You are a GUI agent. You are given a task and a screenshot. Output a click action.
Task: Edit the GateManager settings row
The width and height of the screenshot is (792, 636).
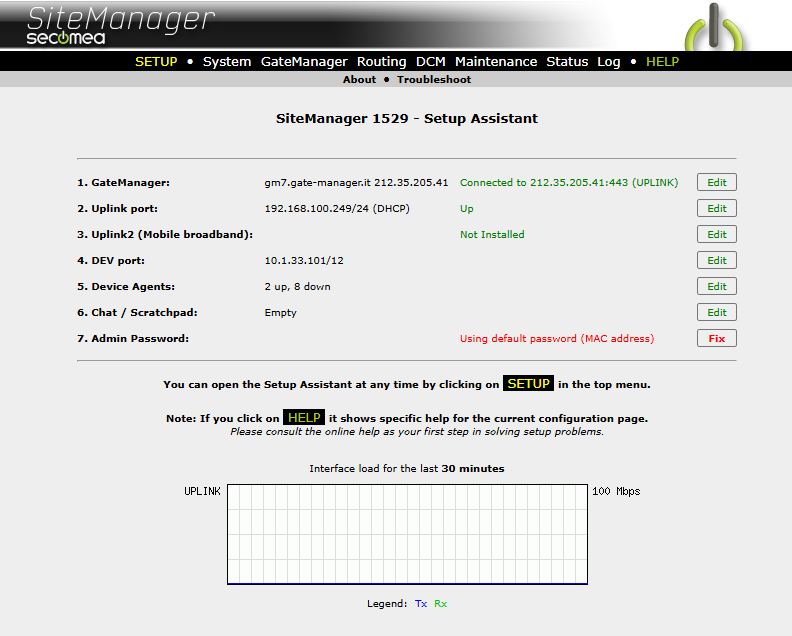coord(717,182)
